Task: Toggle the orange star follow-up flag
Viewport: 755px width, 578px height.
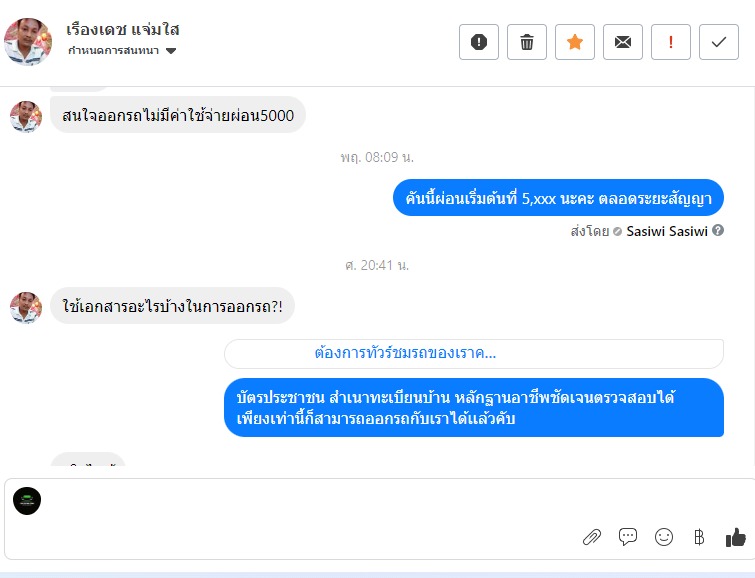Action: (x=575, y=42)
